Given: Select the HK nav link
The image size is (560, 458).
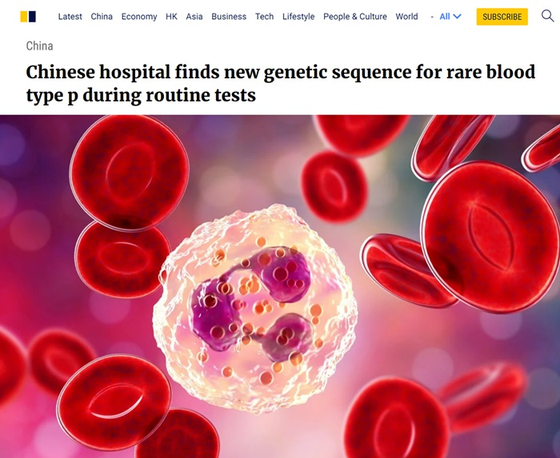Looking at the screenshot, I should coord(171,16).
